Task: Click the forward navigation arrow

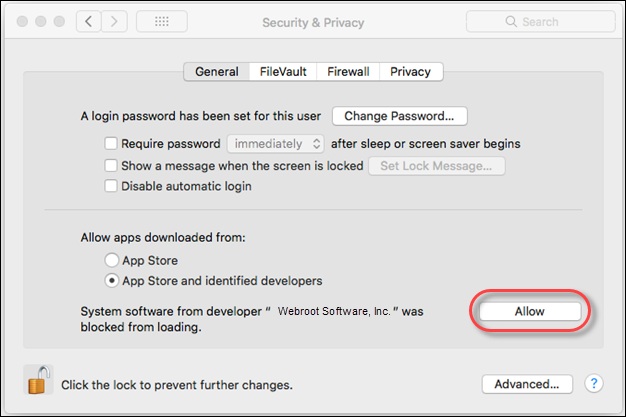Action: (x=114, y=21)
